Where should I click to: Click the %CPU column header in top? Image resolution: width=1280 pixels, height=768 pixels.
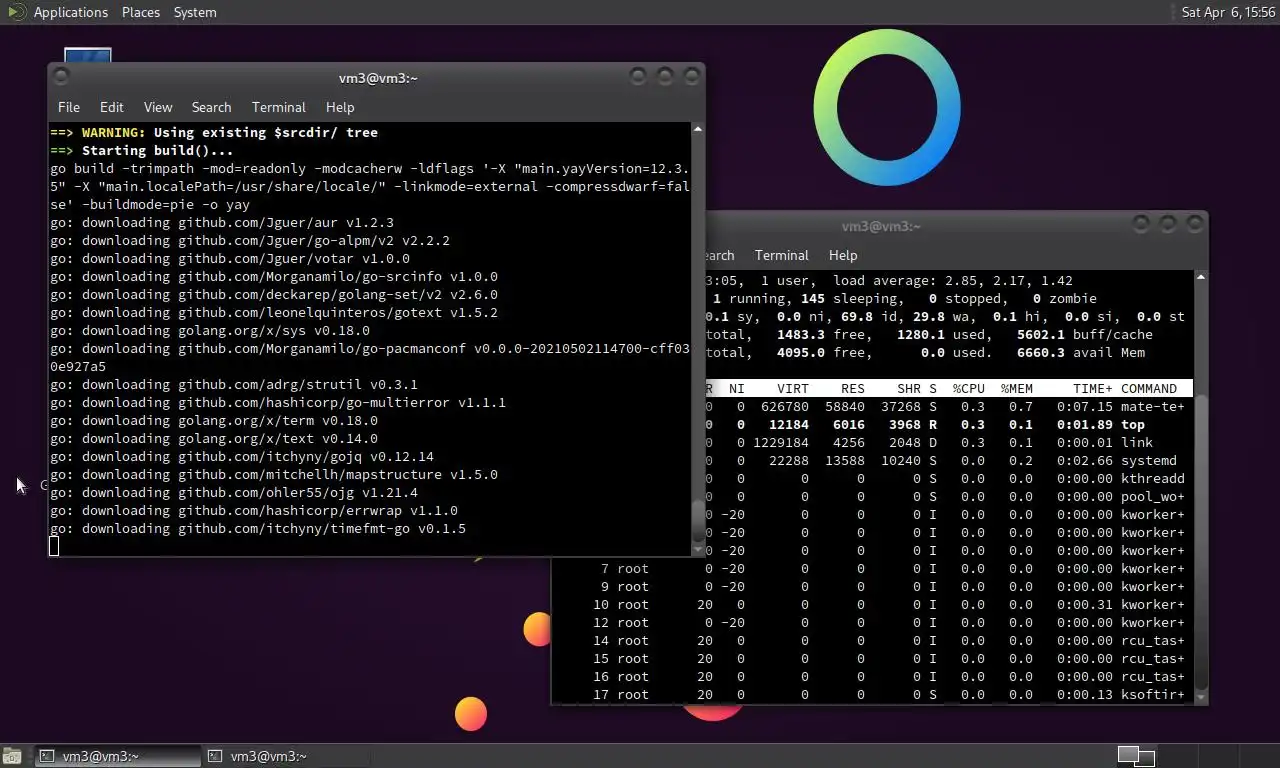click(969, 388)
